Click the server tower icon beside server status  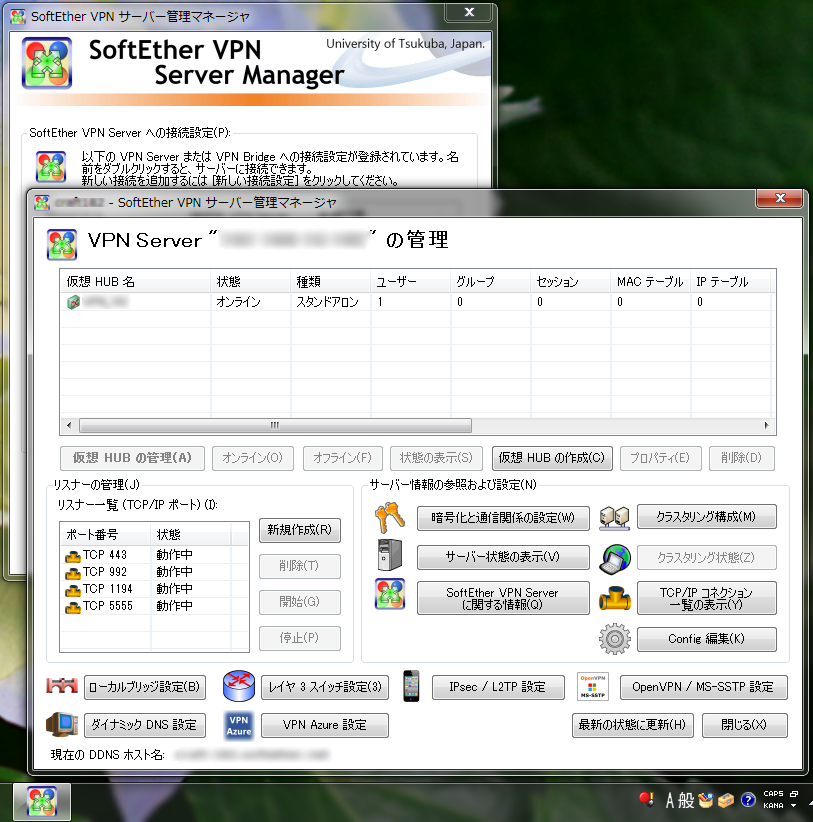click(389, 555)
